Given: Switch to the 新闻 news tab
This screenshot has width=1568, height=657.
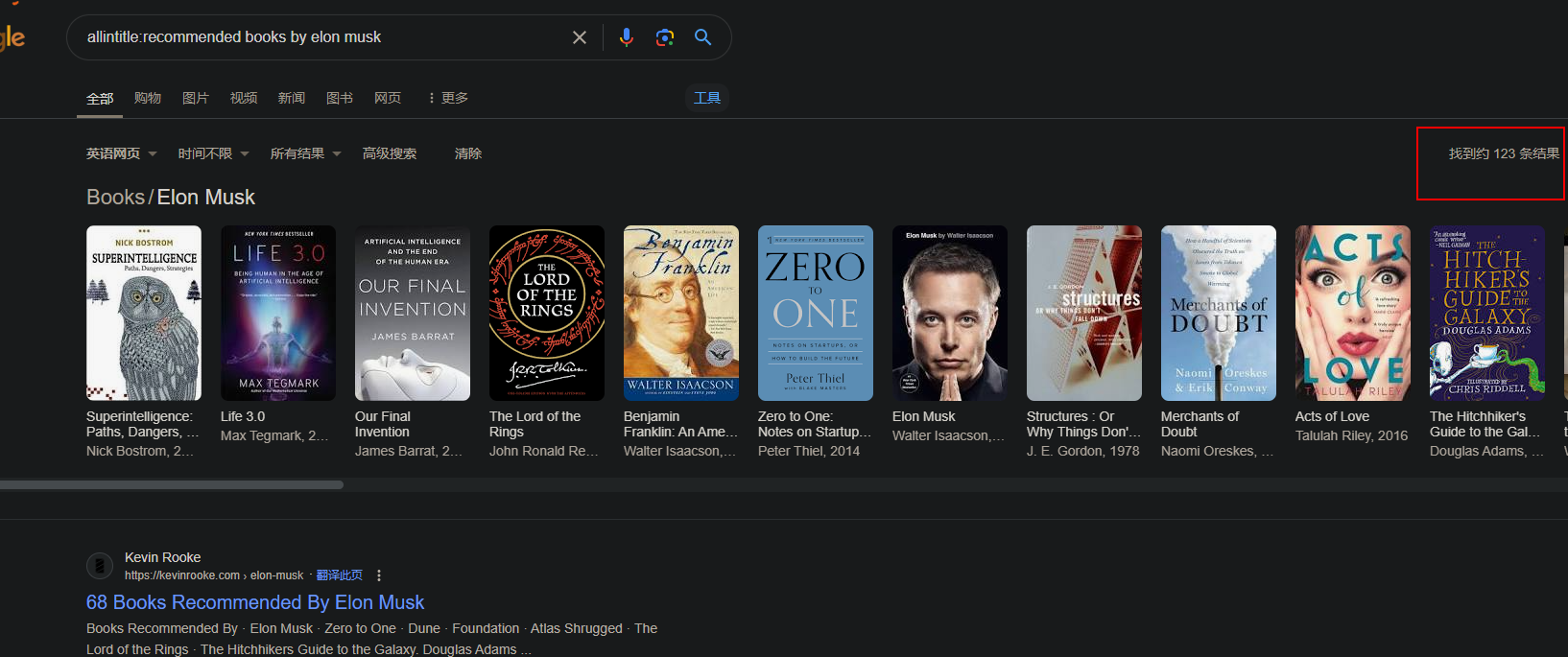Looking at the screenshot, I should [291, 98].
